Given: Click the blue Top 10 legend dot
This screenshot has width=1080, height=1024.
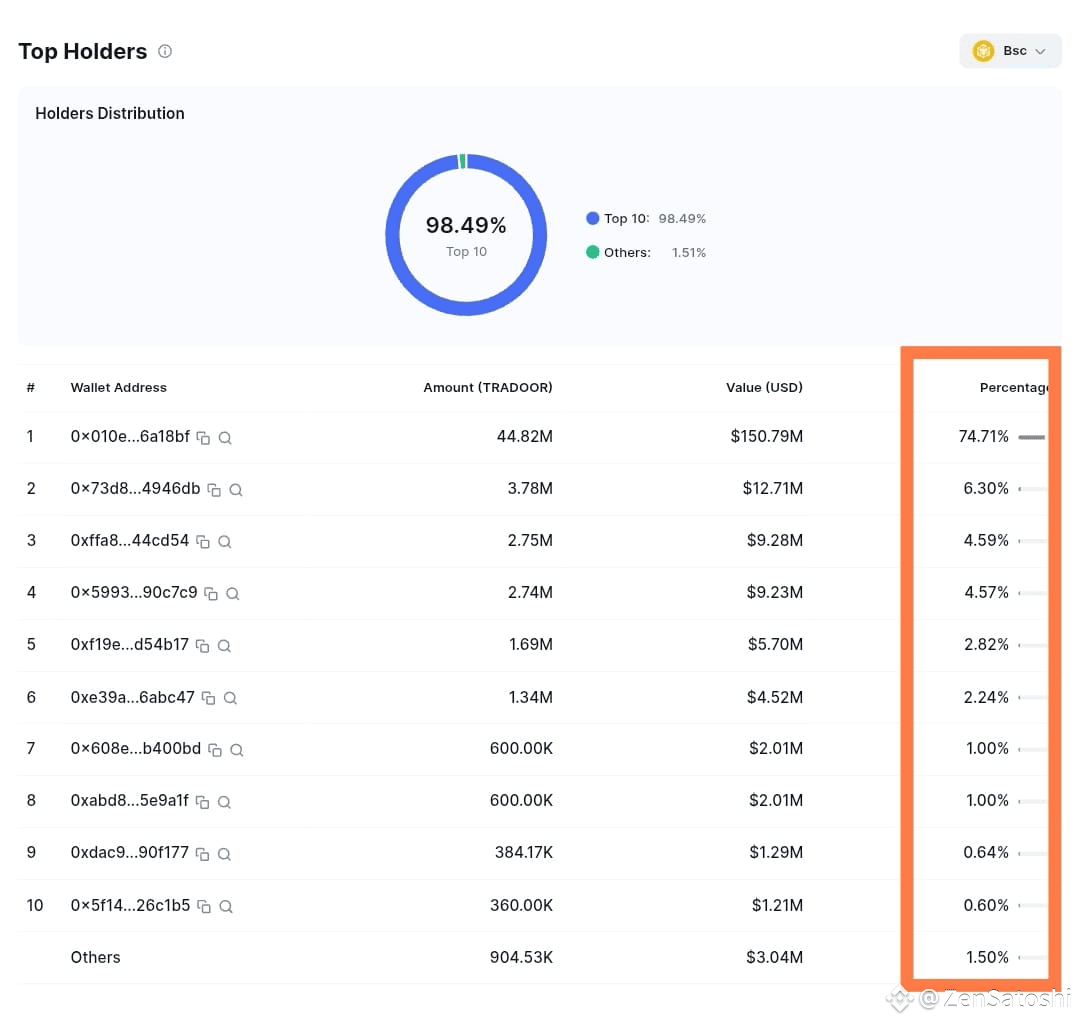Looking at the screenshot, I should [x=592, y=218].
